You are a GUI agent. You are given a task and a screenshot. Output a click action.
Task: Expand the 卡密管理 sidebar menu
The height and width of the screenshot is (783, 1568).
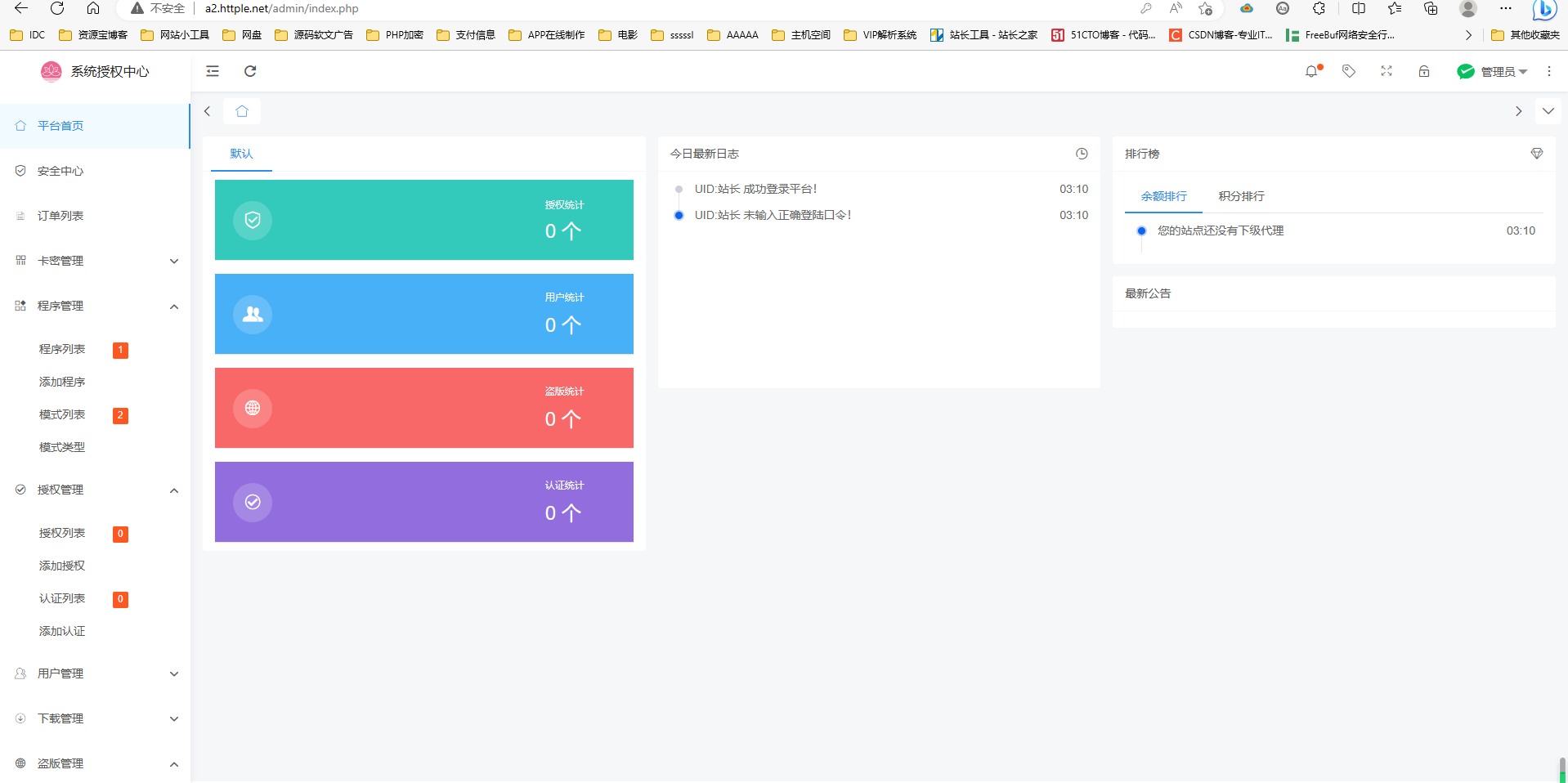(95, 261)
